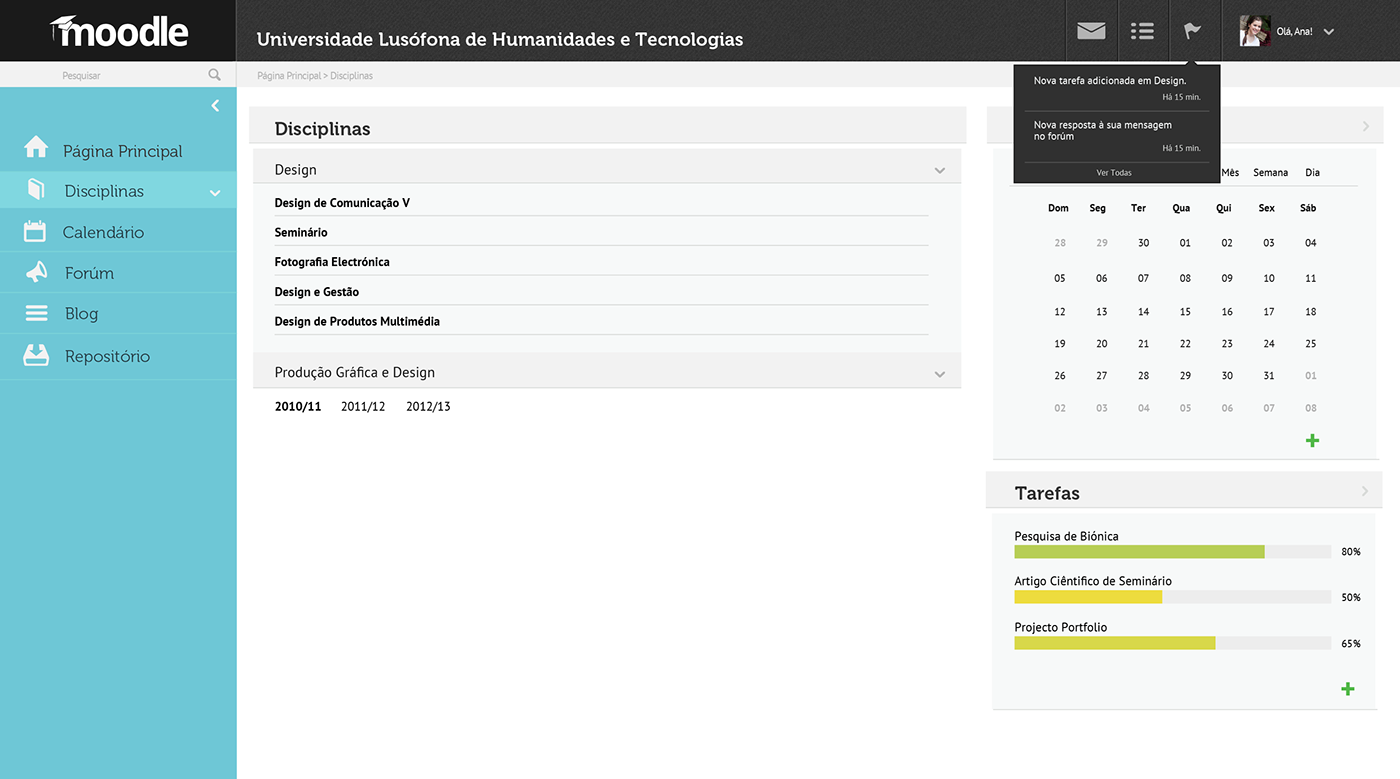Select the 2012/13 year tab
This screenshot has height=779, width=1400.
pyautogui.click(x=428, y=407)
